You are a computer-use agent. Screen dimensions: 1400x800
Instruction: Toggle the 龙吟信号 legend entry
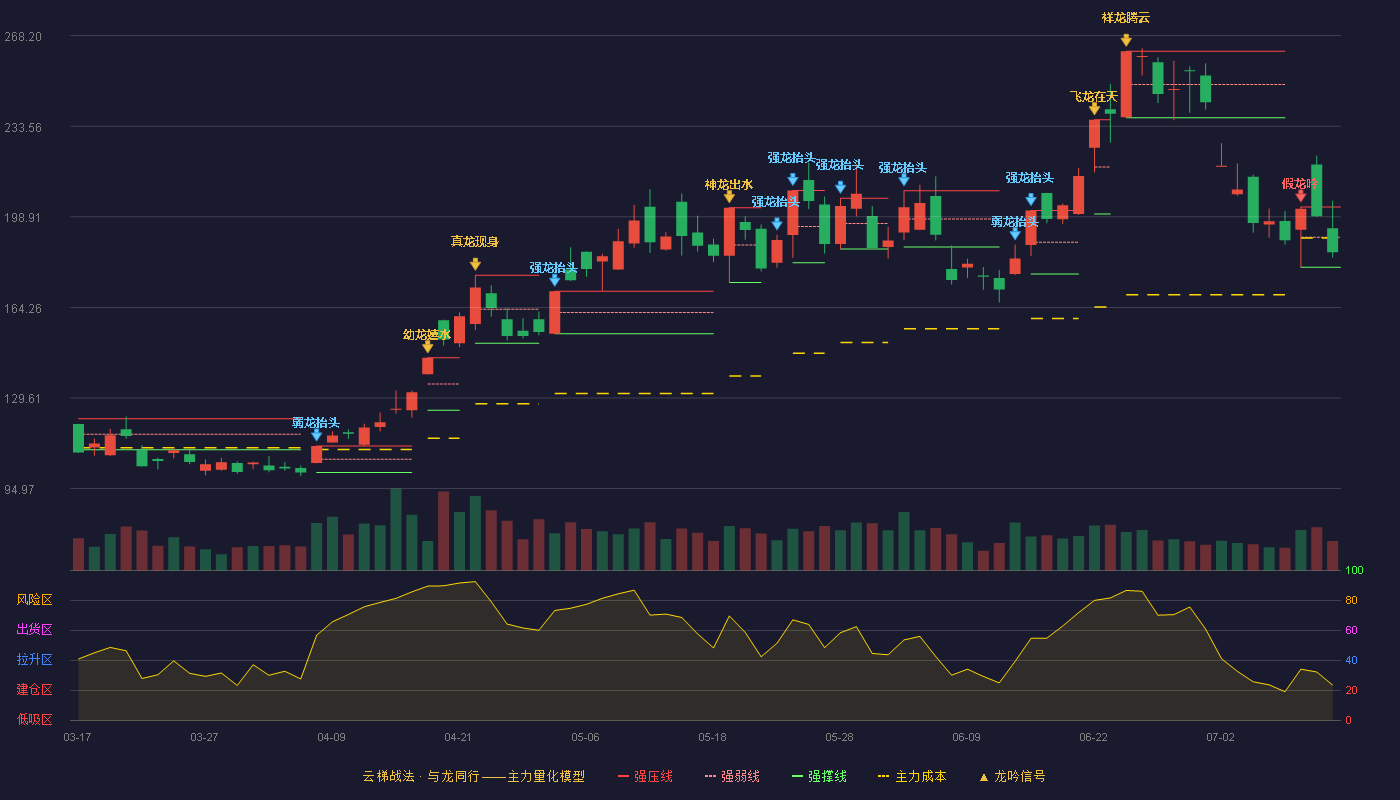[x=1011, y=776]
